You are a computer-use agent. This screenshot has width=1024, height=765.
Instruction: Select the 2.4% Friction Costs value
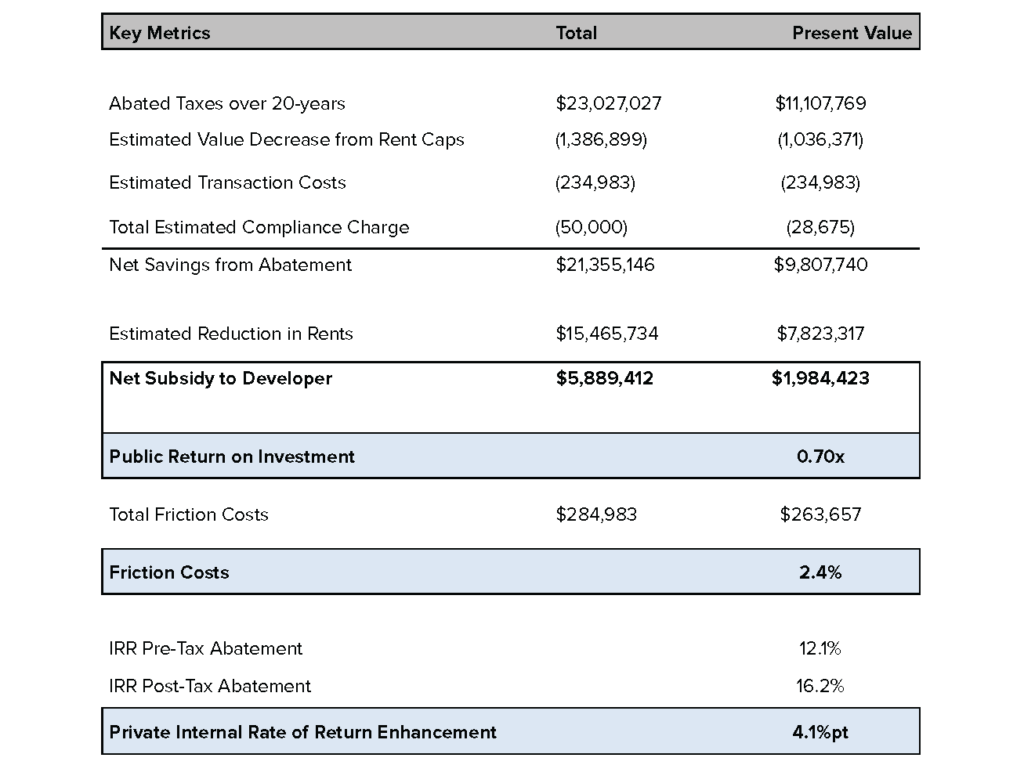click(820, 572)
